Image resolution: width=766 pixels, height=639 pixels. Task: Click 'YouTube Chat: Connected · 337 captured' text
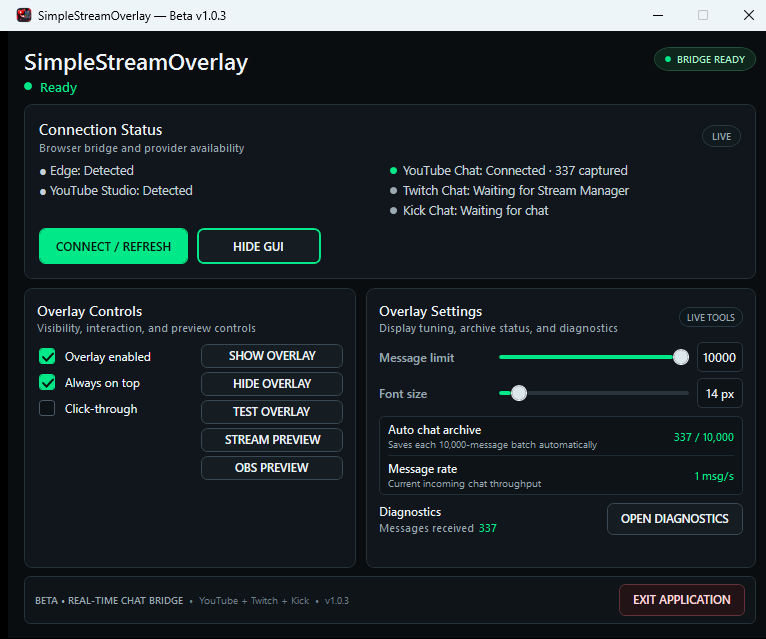pyautogui.click(x=515, y=170)
